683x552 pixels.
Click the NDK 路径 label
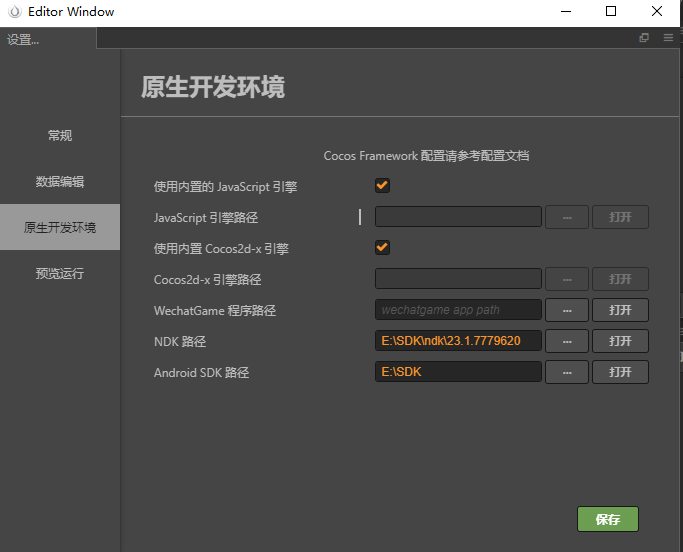point(180,342)
